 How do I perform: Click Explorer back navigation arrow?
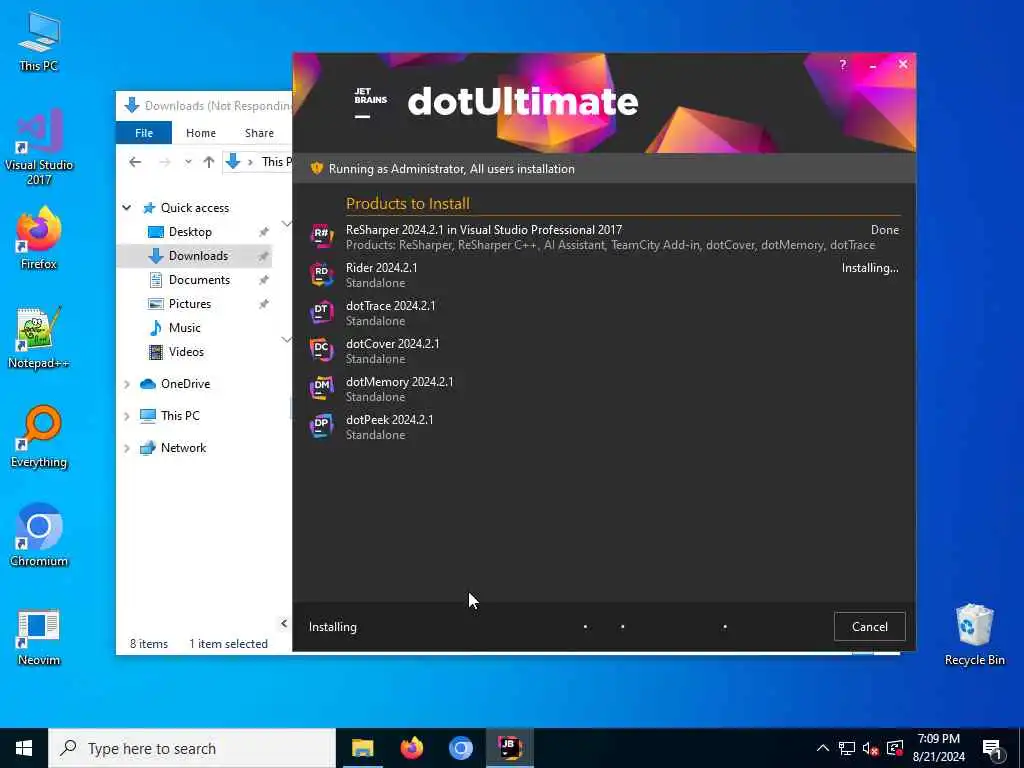[135, 162]
